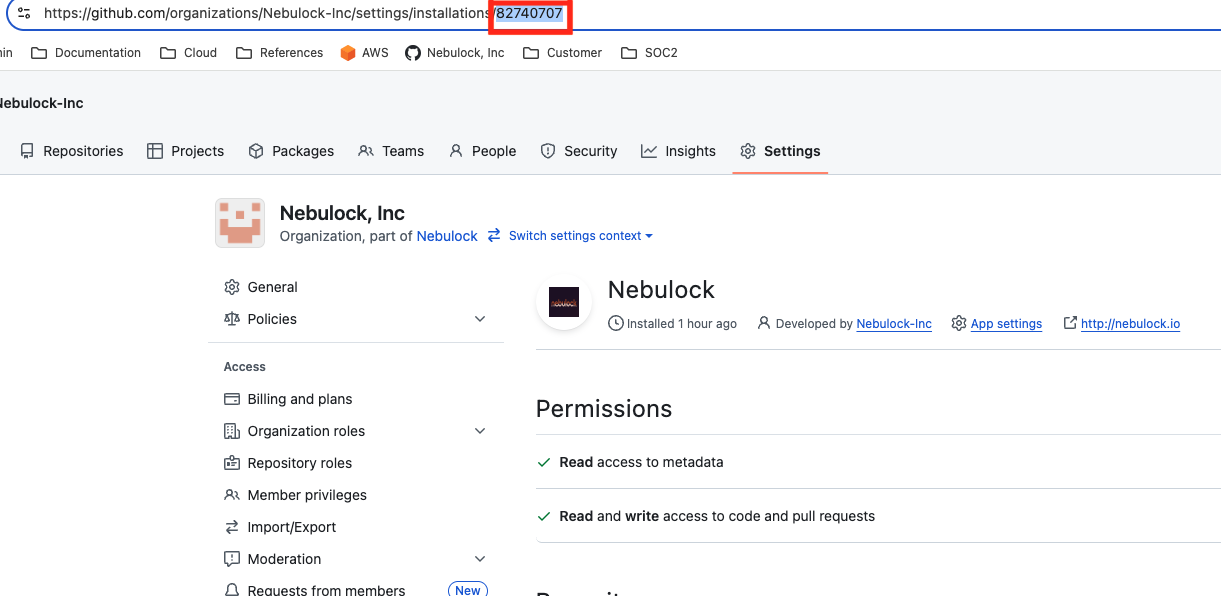Click the Nebulock app title heading
Viewport: 1221px width, 596px height.
click(x=661, y=290)
